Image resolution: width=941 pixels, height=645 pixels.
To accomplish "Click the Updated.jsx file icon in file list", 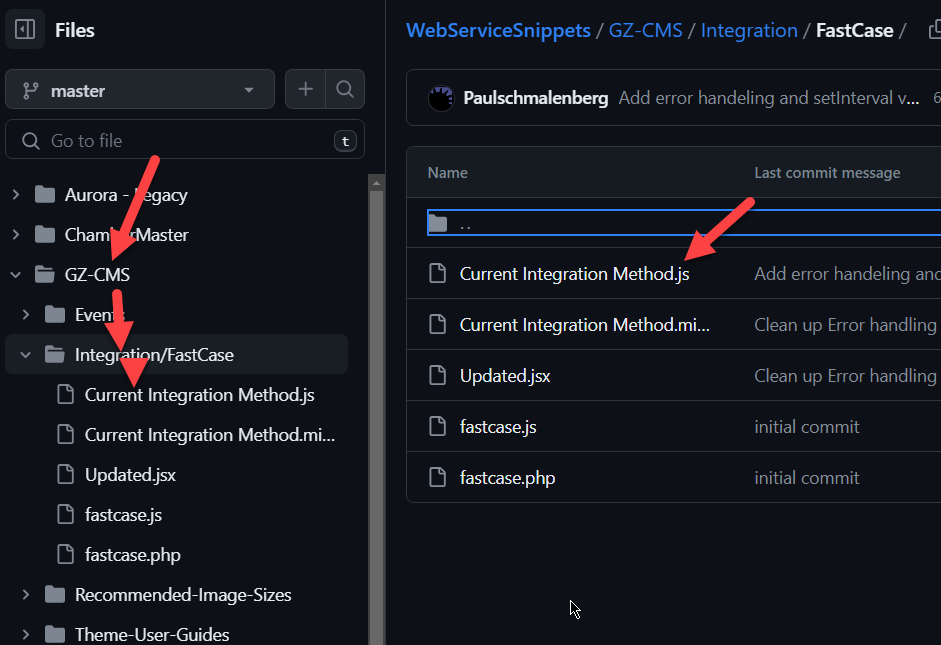I will [437, 376].
